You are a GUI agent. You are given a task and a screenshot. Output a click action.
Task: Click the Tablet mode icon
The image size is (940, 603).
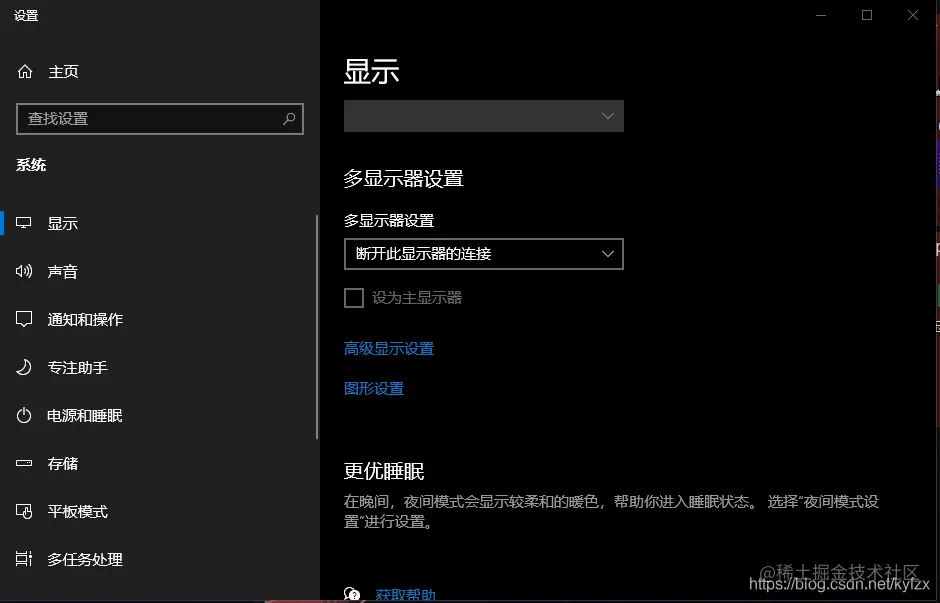(x=24, y=511)
